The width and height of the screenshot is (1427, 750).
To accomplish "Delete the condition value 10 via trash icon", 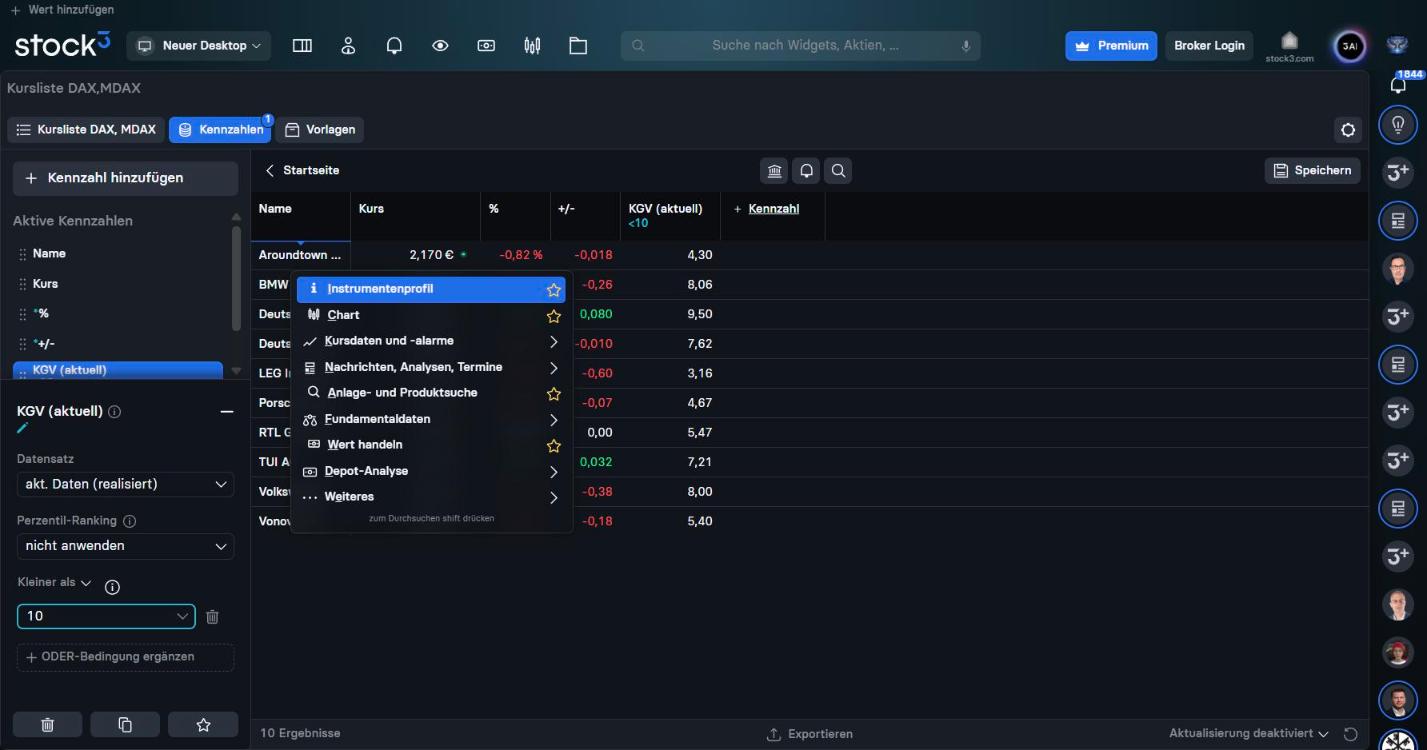I will pos(212,617).
